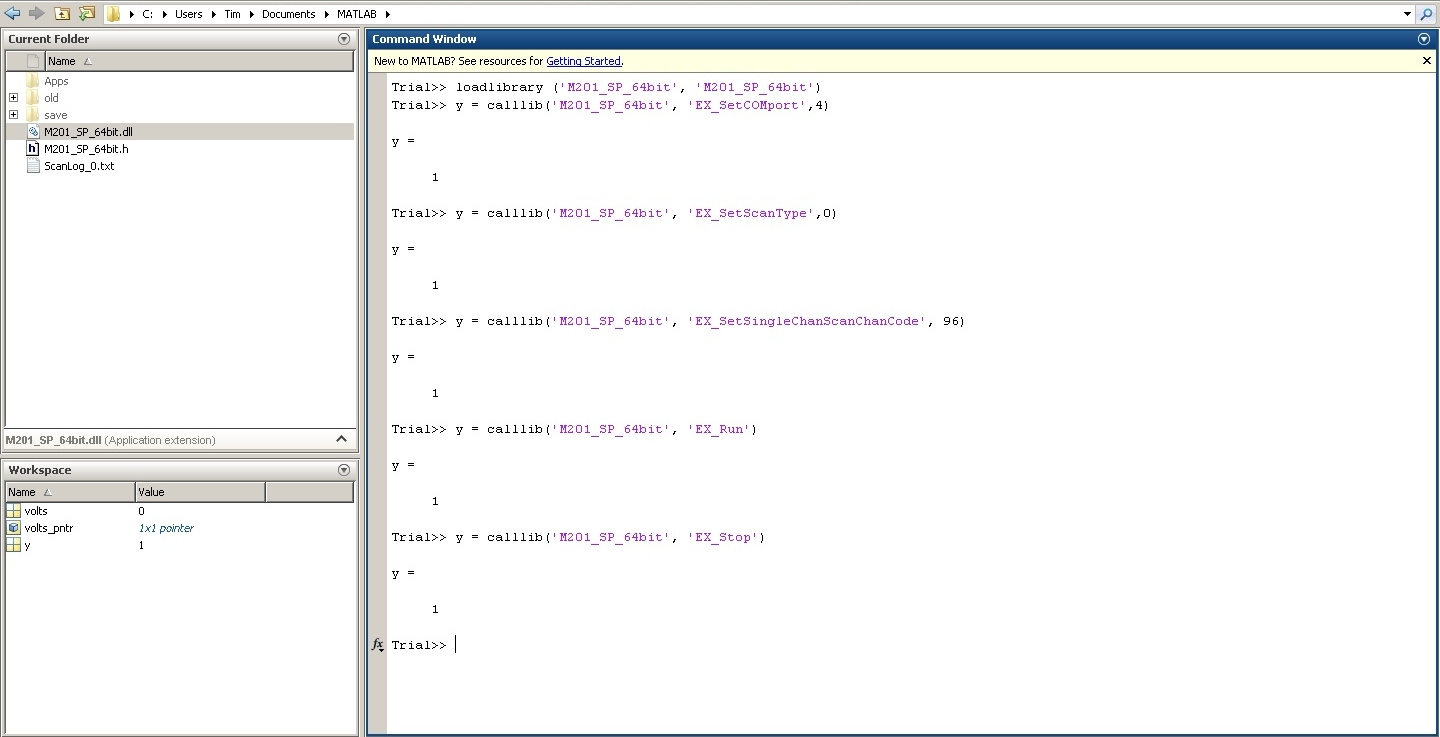This screenshot has width=1440, height=737.
Task: Click the EX_SetSingleChanScanChanCode command line
Action: click(678, 321)
